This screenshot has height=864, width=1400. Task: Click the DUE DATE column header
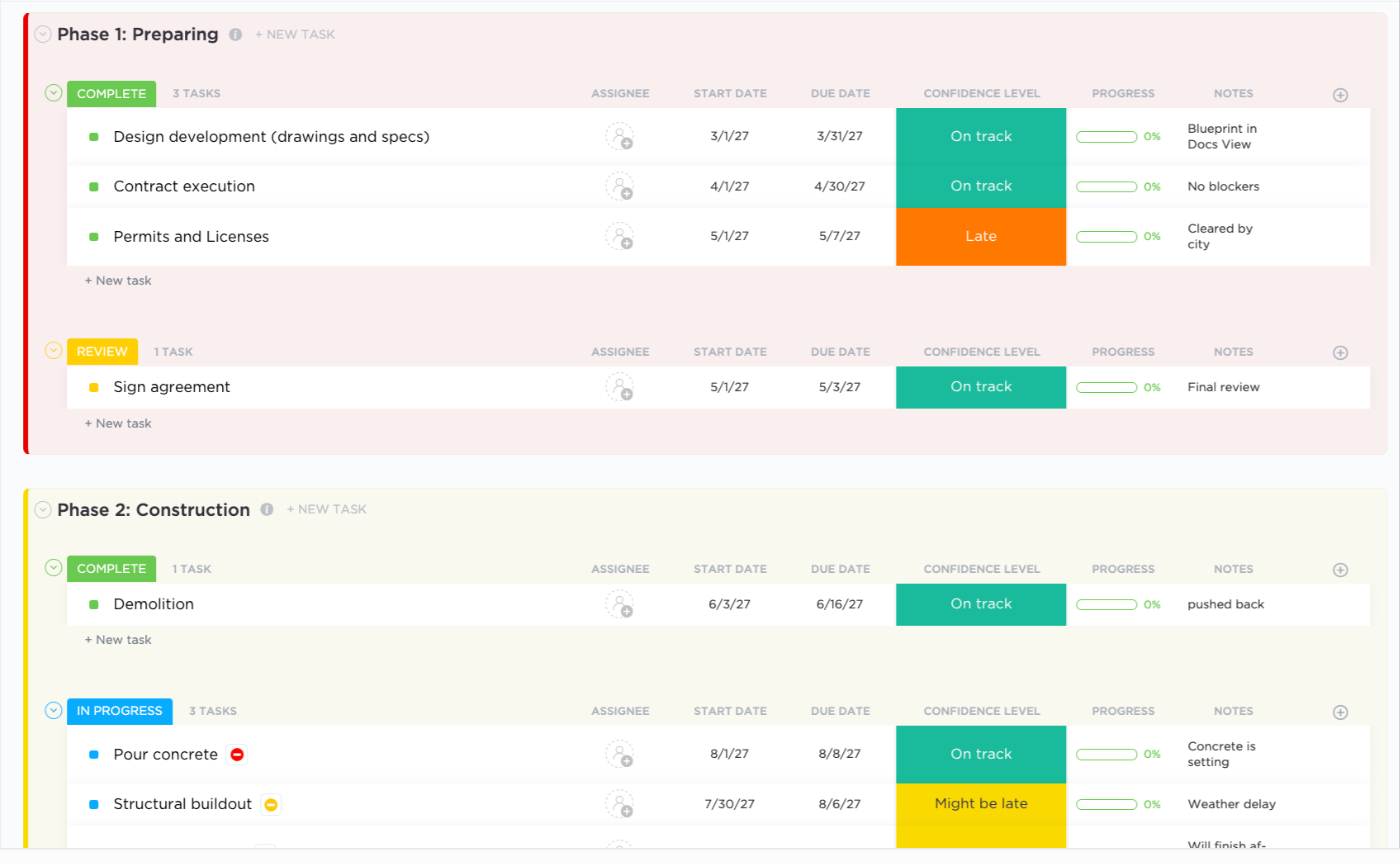(840, 93)
